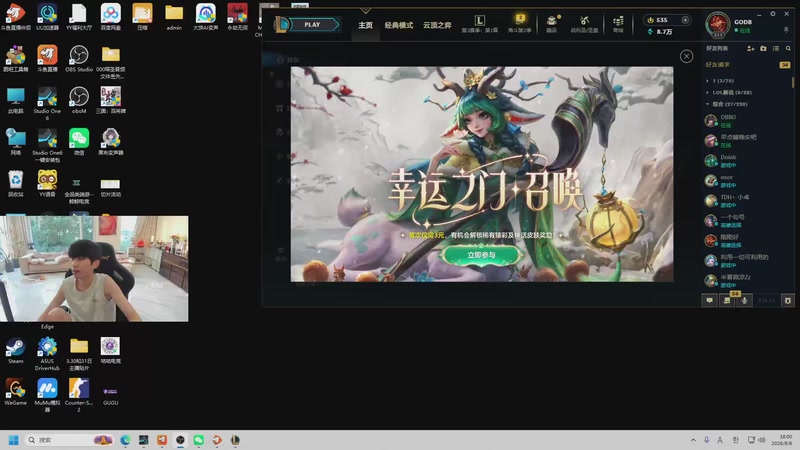Open the 藏品 collection icon
The width and height of the screenshot is (800, 450).
(x=552, y=21)
